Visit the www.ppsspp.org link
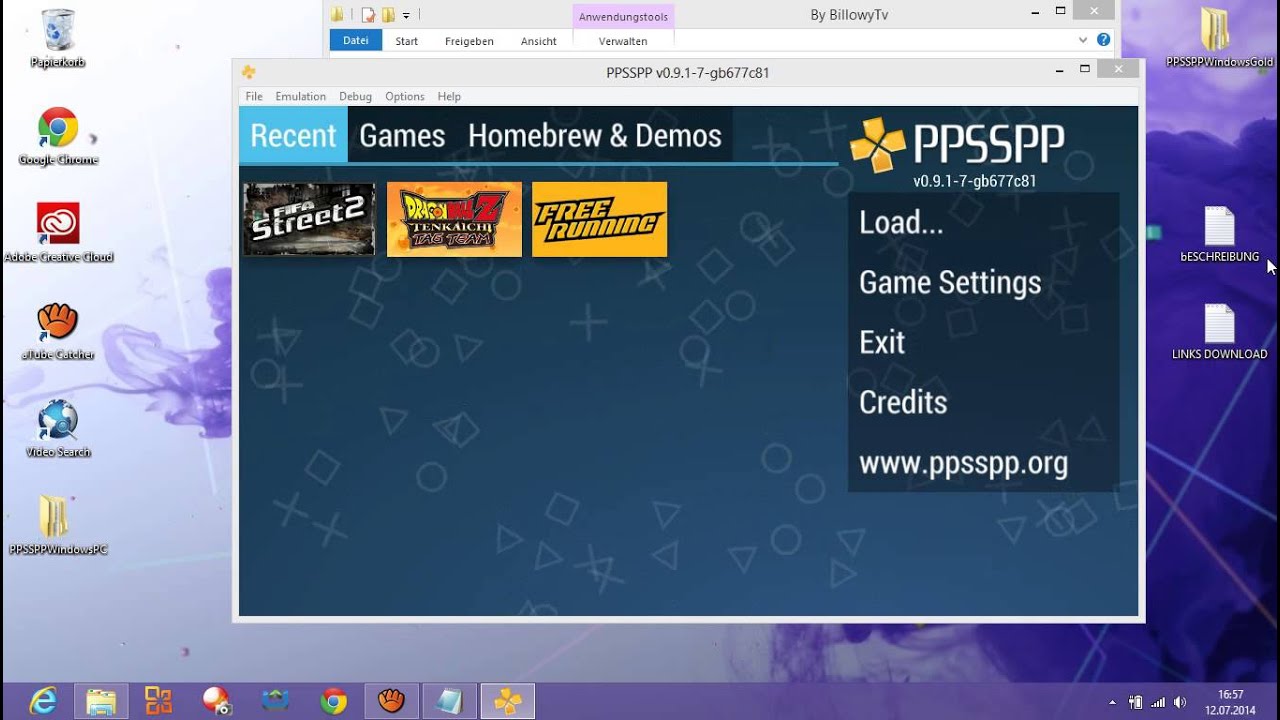 983,463
